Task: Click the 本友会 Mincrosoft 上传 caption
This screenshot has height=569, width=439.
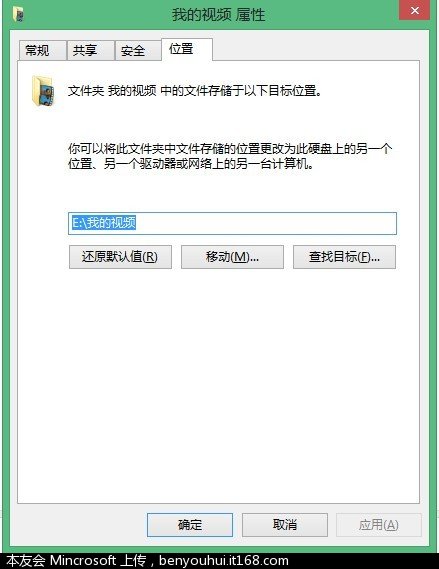Action: pos(76,561)
